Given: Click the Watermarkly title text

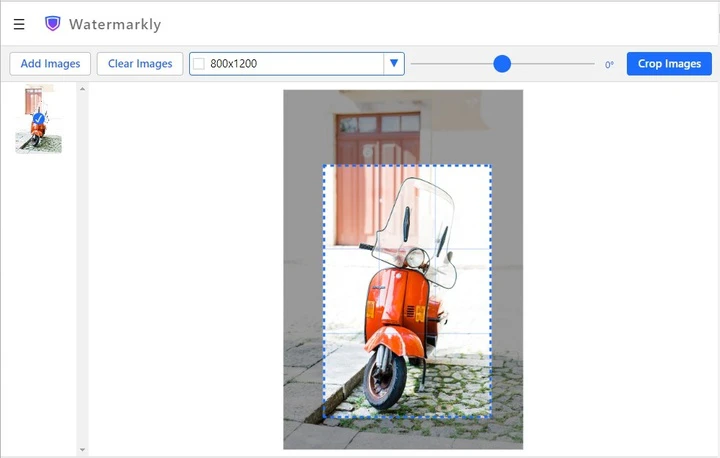Looking at the screenshot, I should pyautogui.click(x=115, y=24).
